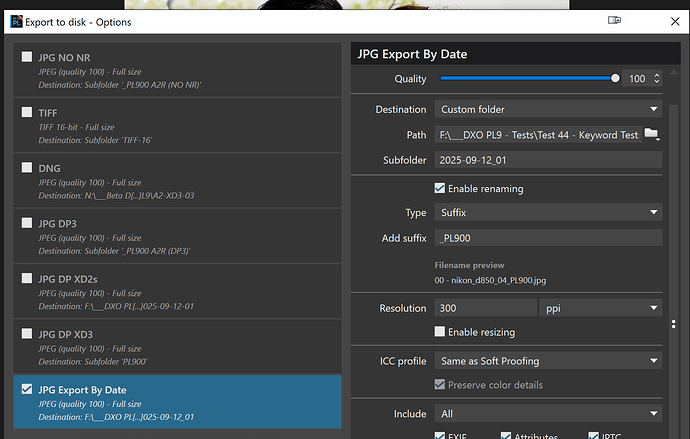Open the Destination dropdown
Screen dimensions: 690x439
(548, 109)
